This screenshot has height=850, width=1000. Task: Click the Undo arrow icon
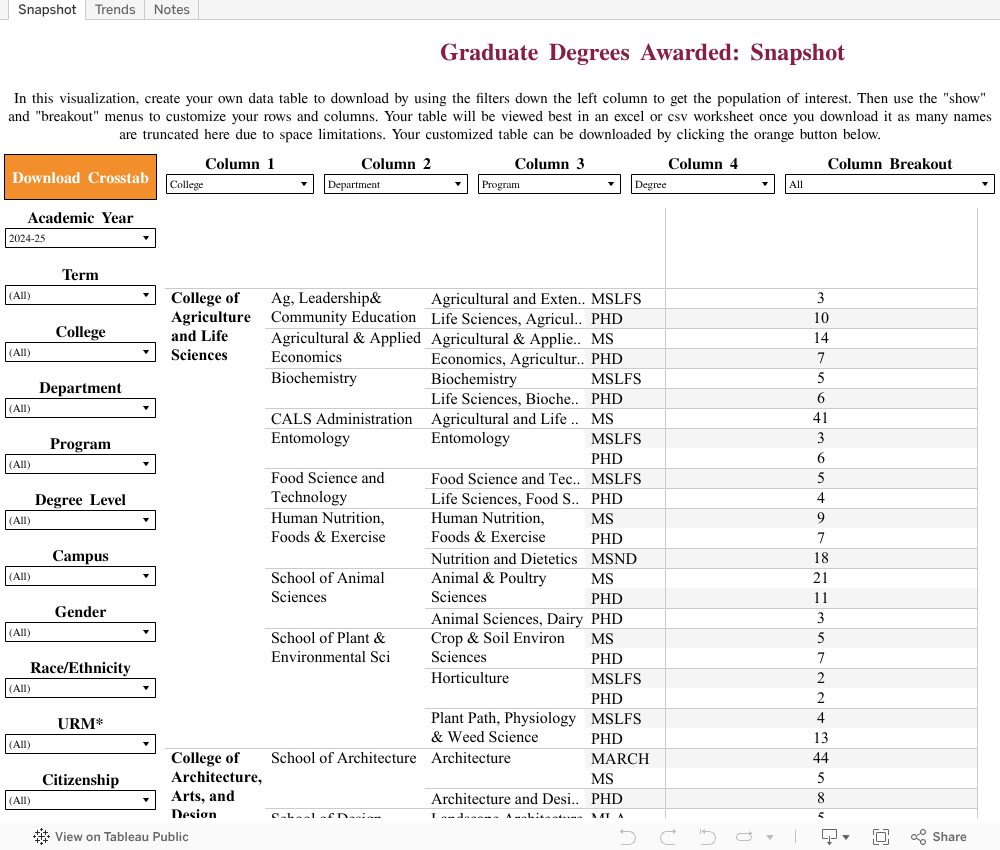tap(628, 837)
